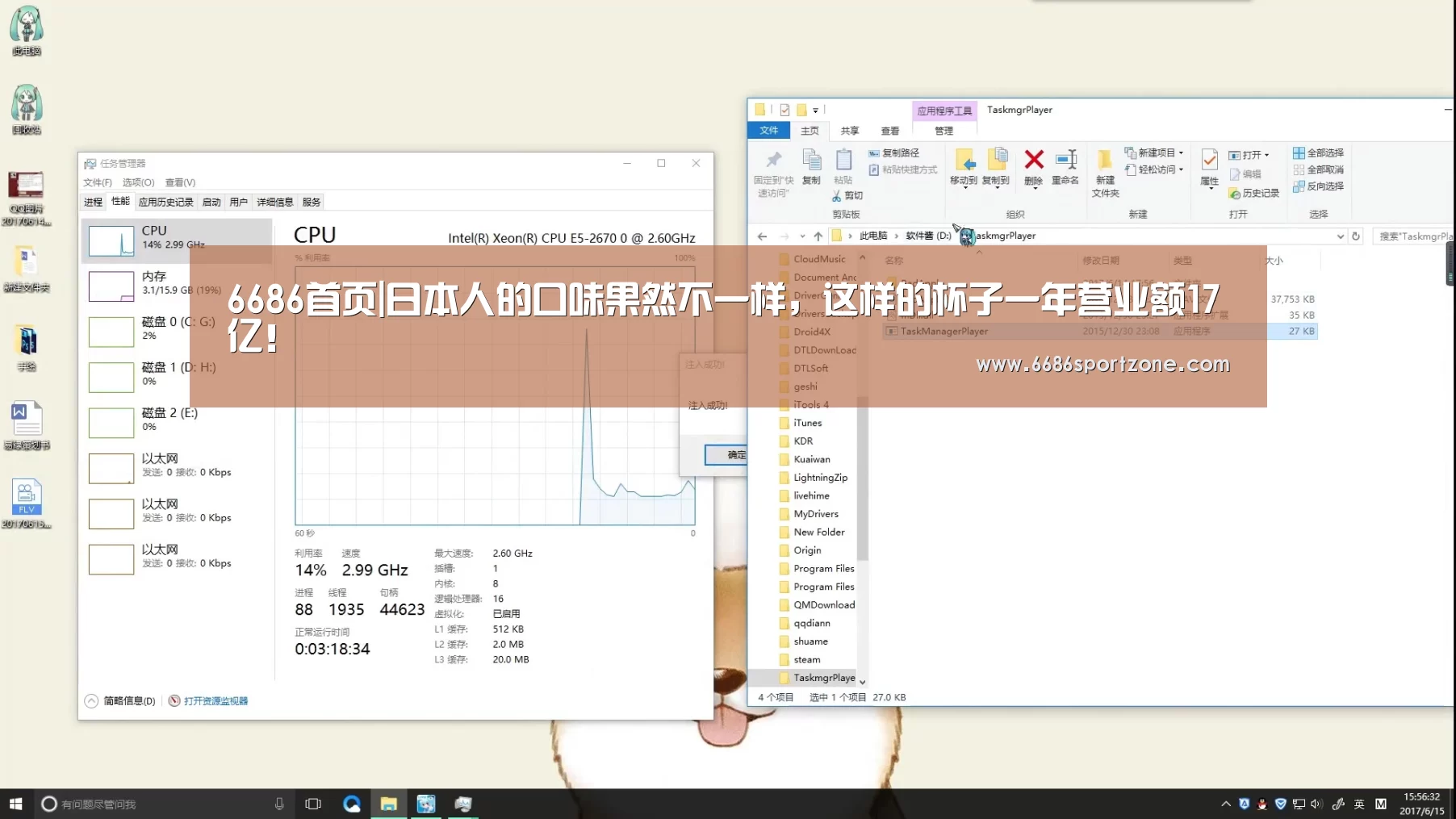1456x819 pixels.
Task: Open the recent locations arrow beside Forward
Action: 802,236
